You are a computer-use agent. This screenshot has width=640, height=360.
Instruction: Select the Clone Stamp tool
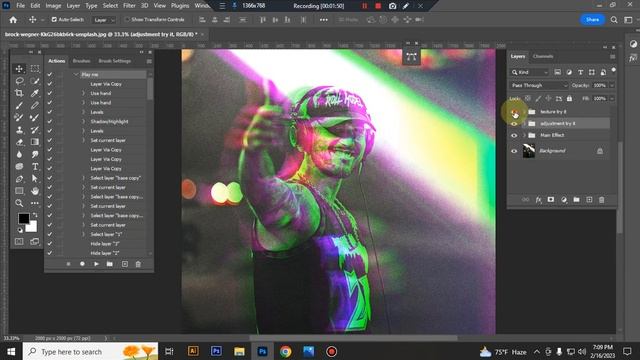click(x=19, y=130)
